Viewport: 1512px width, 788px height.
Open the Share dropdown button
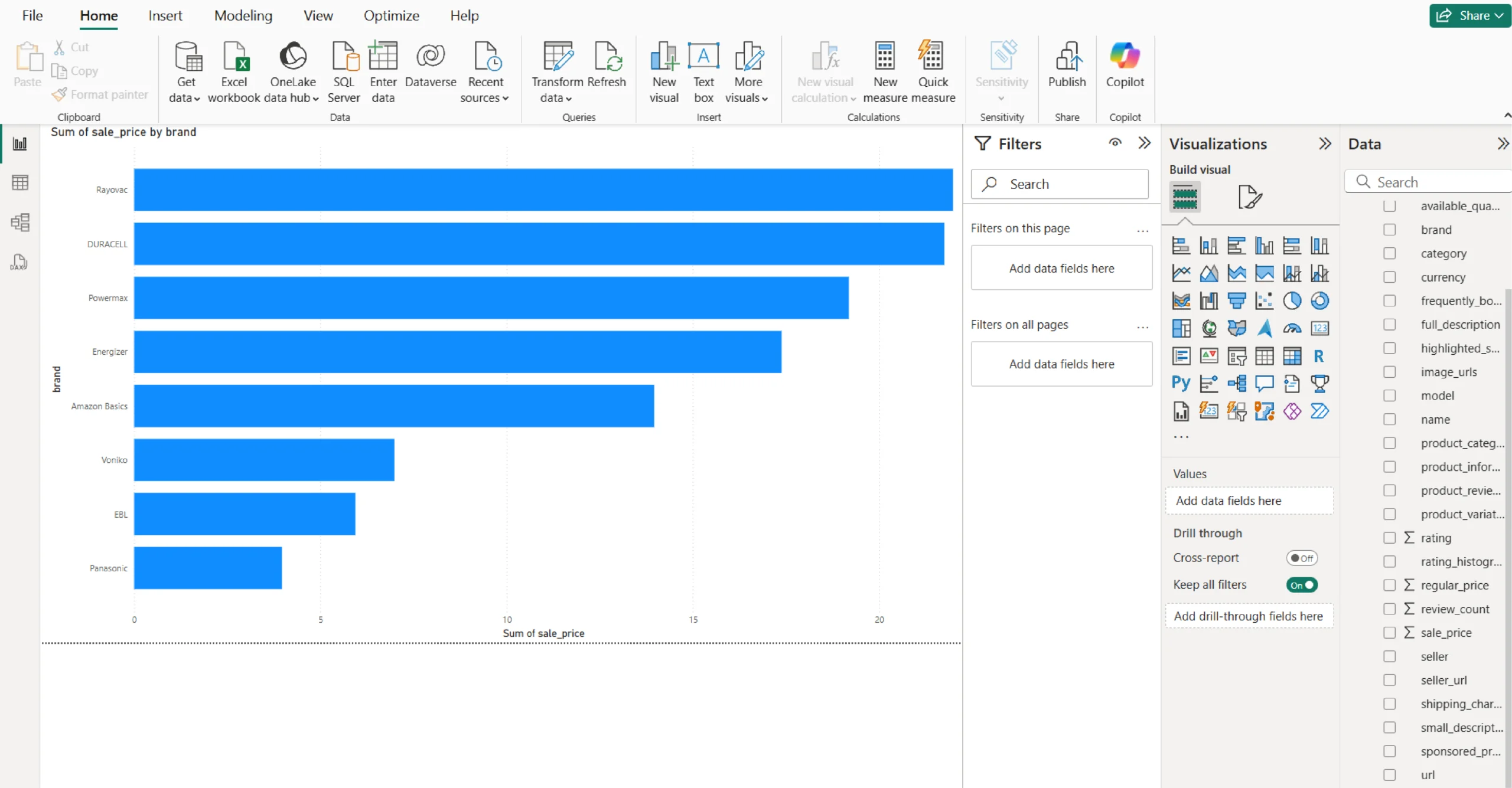[1469, 16]
